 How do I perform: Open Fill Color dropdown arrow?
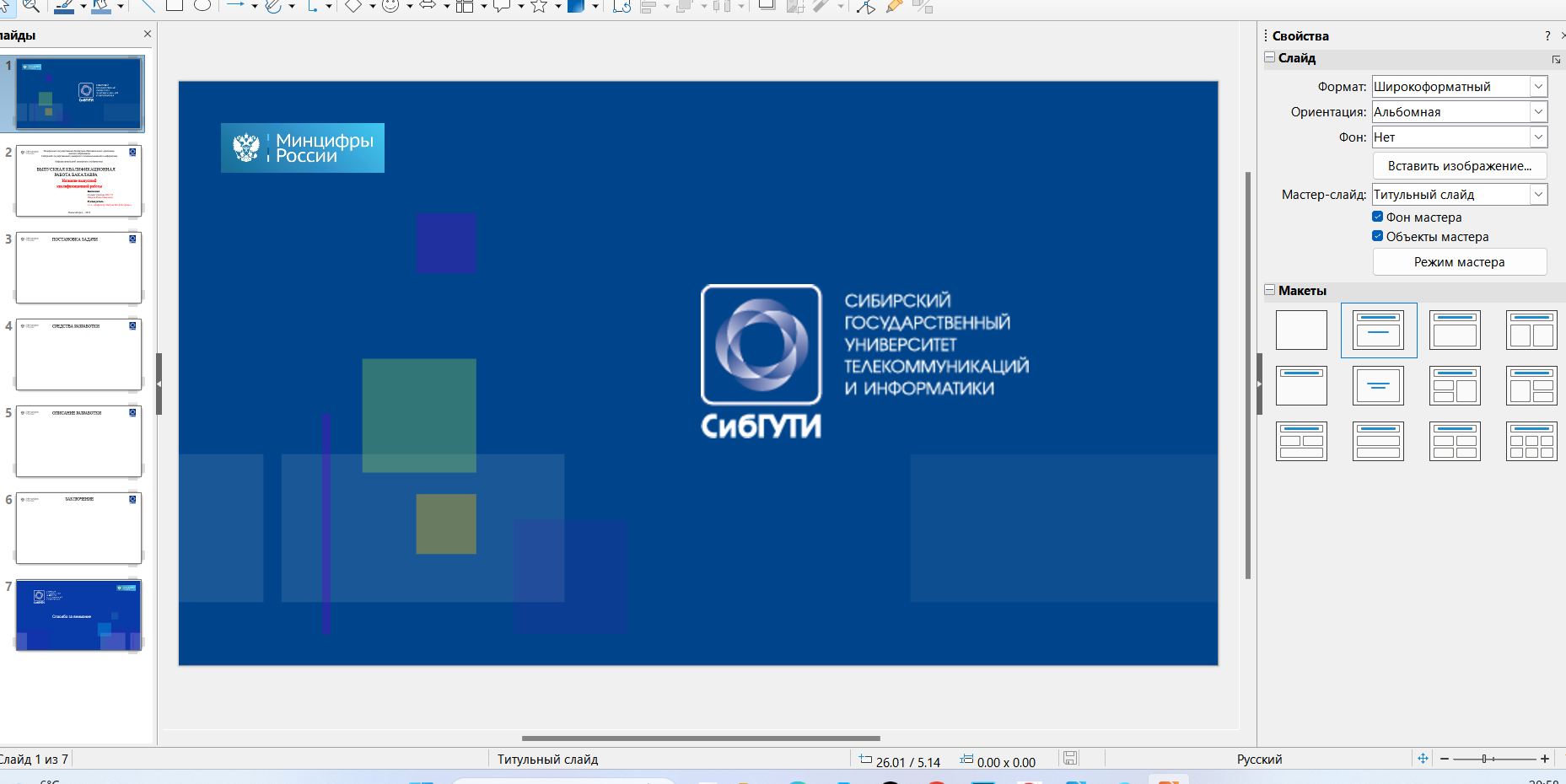(x=121, y=7)
